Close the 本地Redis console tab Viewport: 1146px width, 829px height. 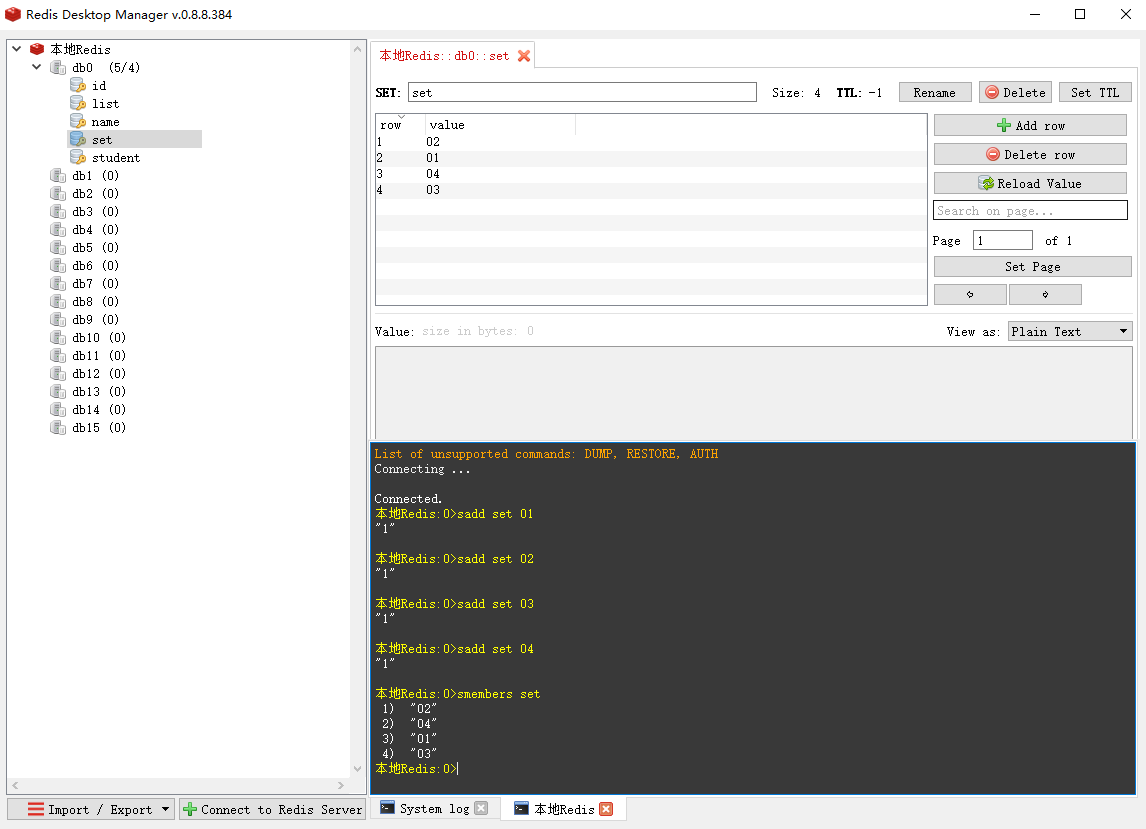pos(606,809)
